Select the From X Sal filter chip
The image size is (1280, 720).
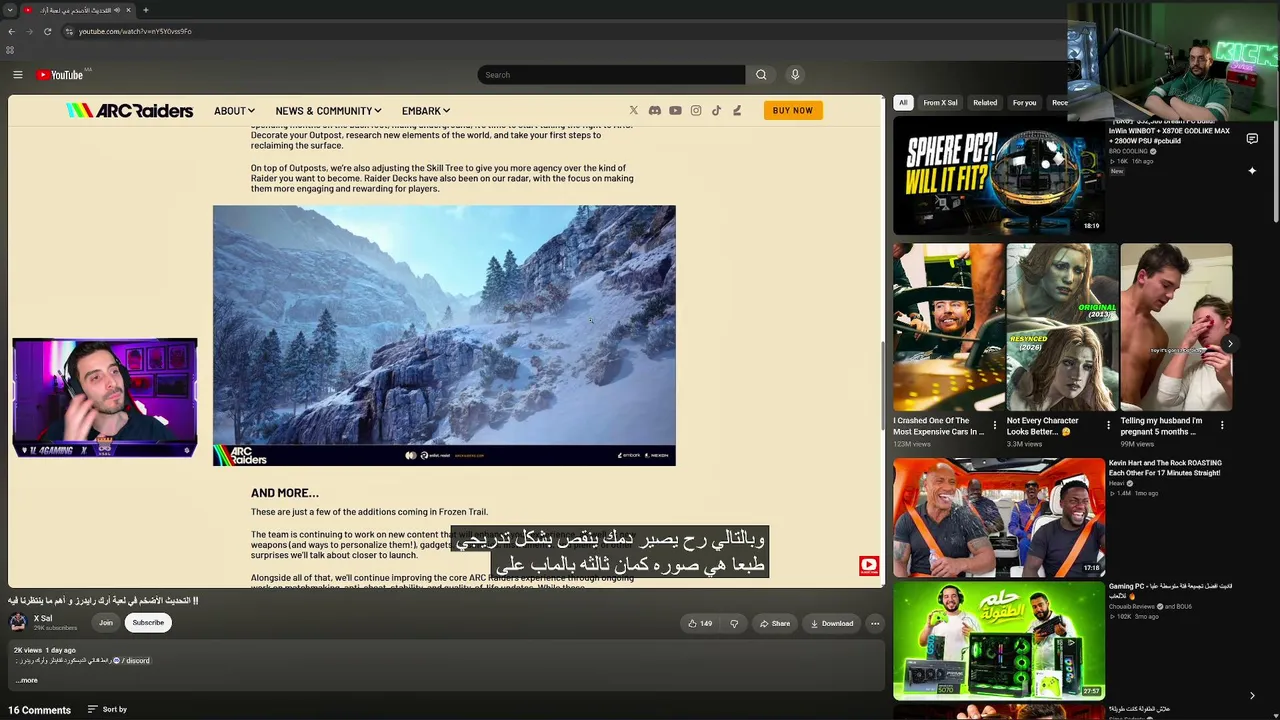pyautogui.click(x=940, y=102)
